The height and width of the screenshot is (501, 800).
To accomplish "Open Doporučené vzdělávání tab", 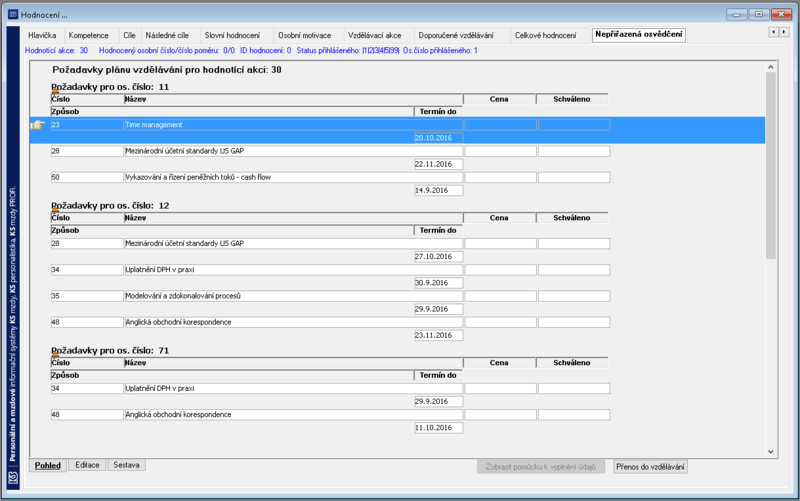I will [456, 35].
